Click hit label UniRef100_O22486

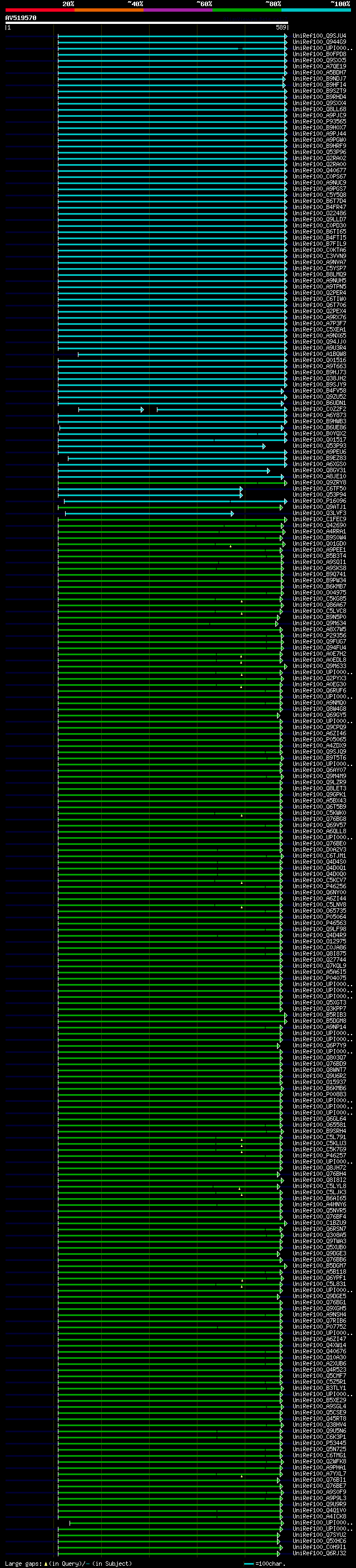pyautogui.click(x=319, y=214)
